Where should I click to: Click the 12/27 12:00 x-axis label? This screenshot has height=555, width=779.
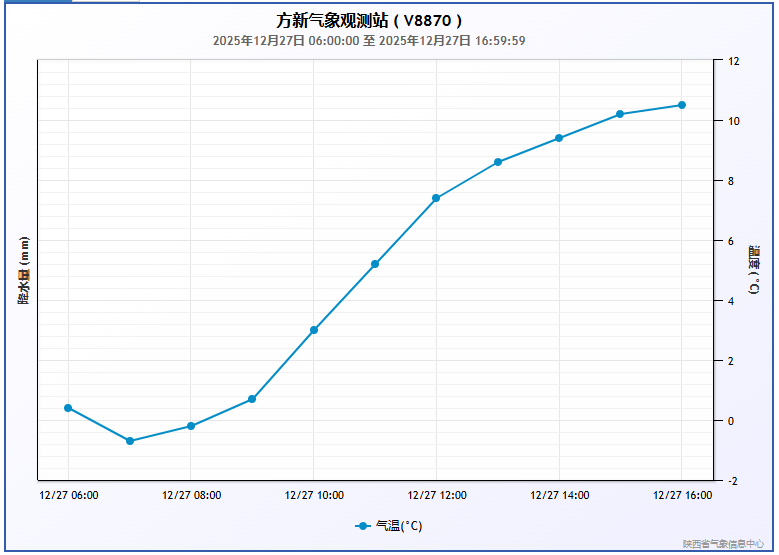(437, 495)
